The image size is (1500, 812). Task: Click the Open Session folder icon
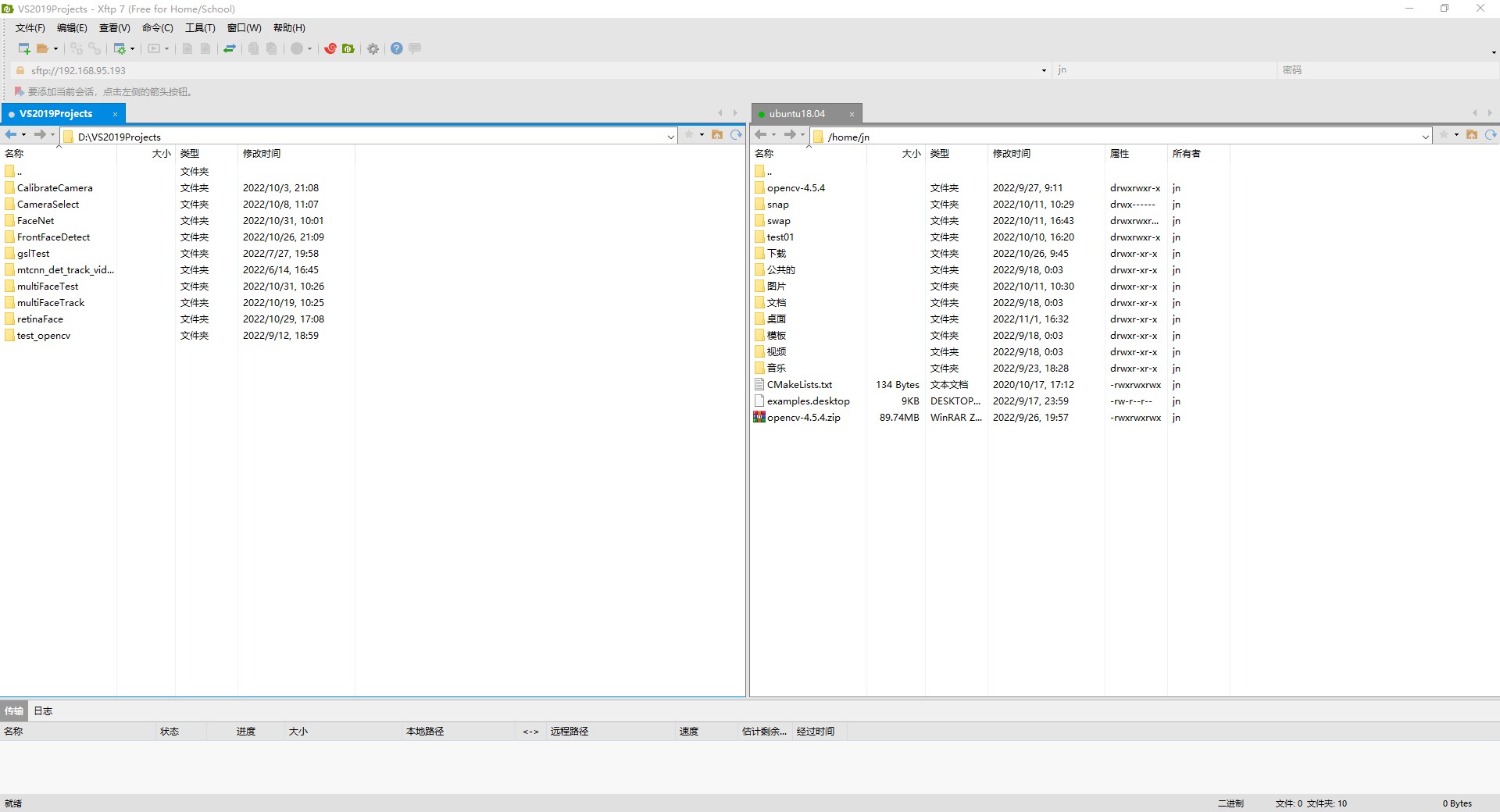(x=43, y=48)
